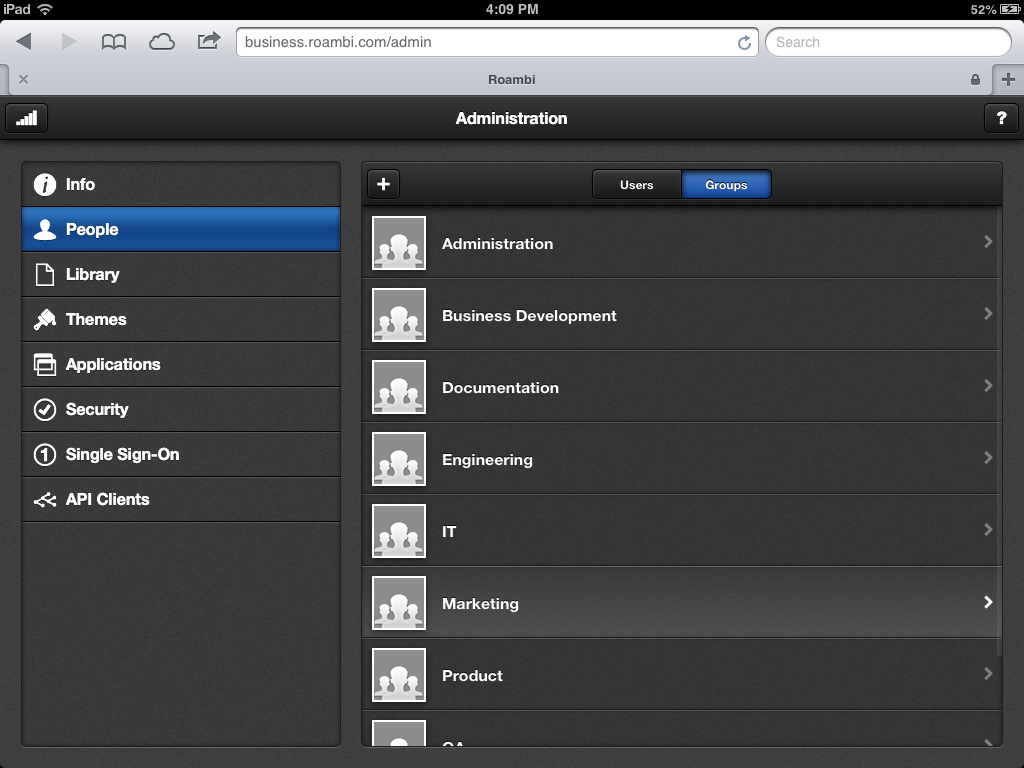Tap the Safari forward arrow
Viewport: 1024px width, 768px height.
point(69,42)
